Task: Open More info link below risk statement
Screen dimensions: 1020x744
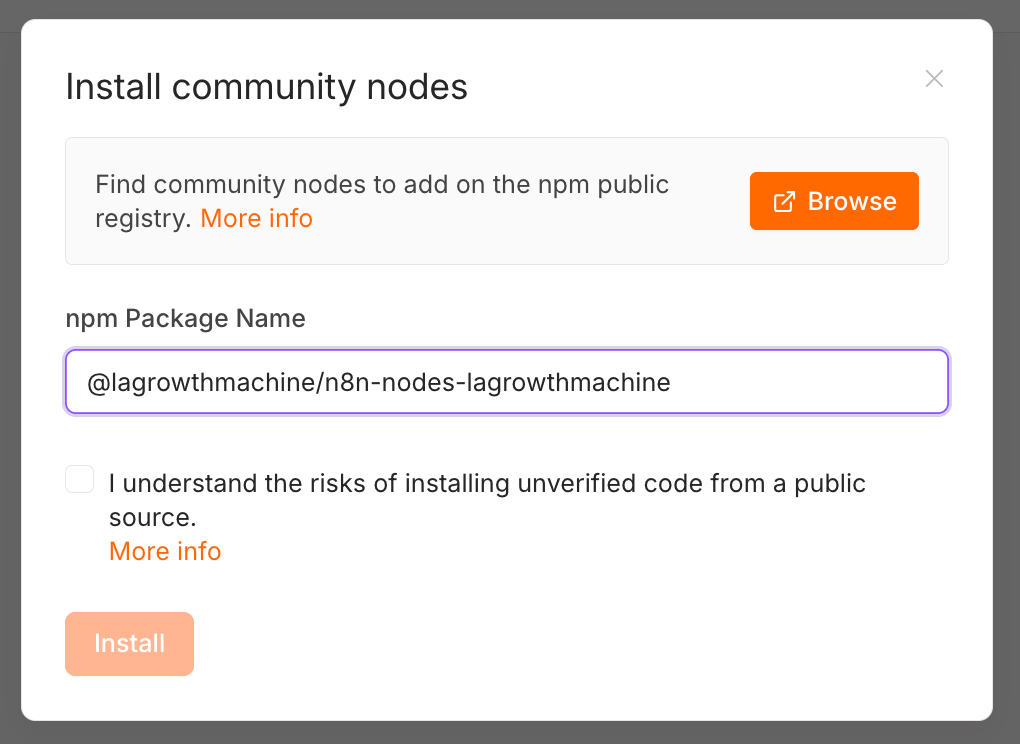Action: tap(165, 551)
